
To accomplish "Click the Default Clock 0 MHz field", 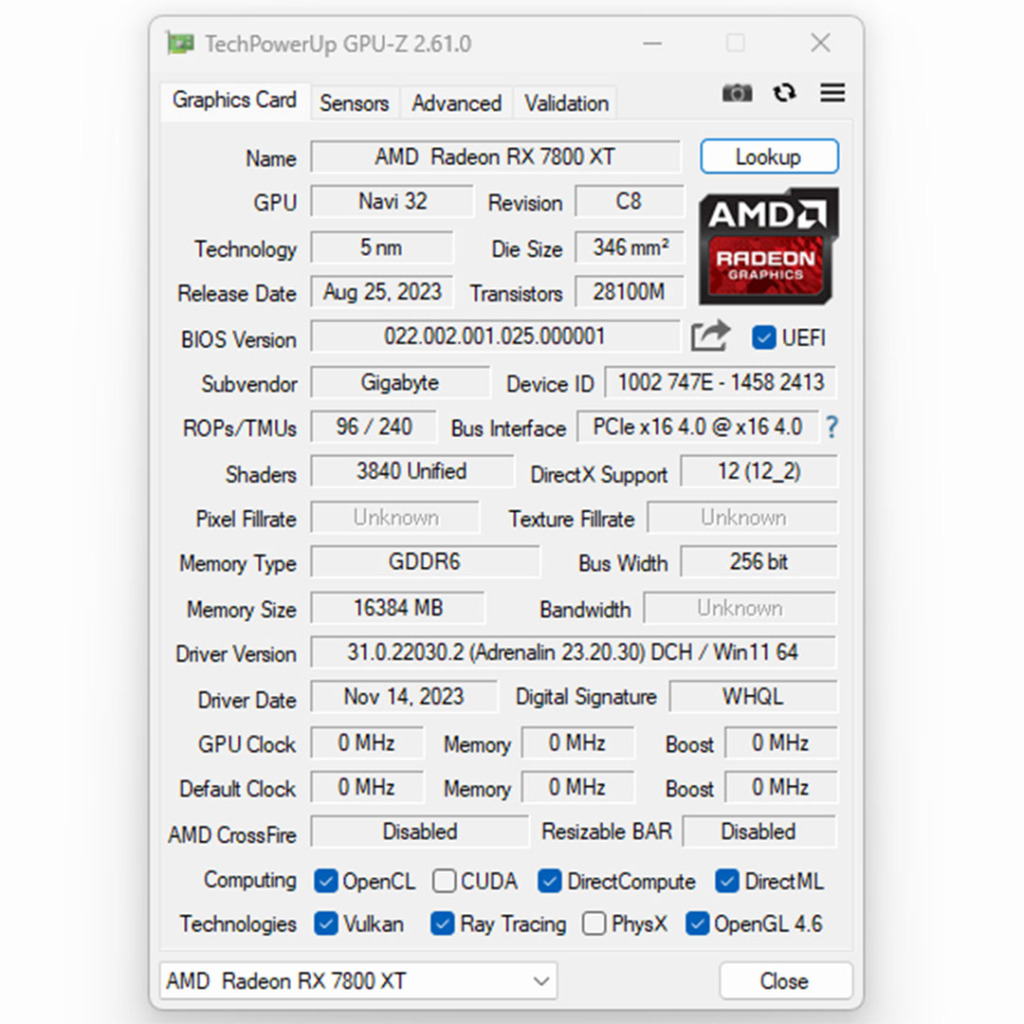I will pyautogui.click(x=366, y=788).
